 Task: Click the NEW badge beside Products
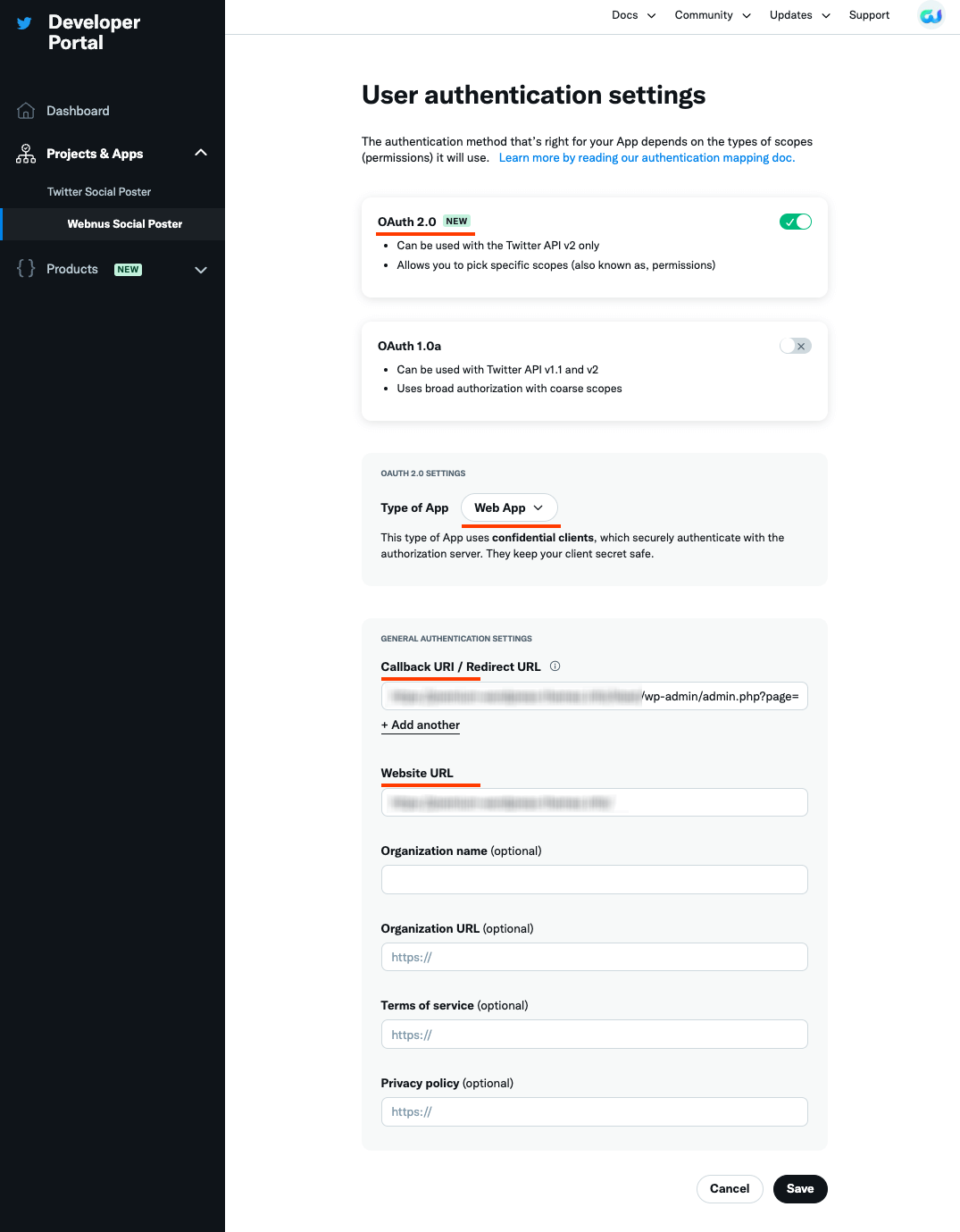point(129,270)
